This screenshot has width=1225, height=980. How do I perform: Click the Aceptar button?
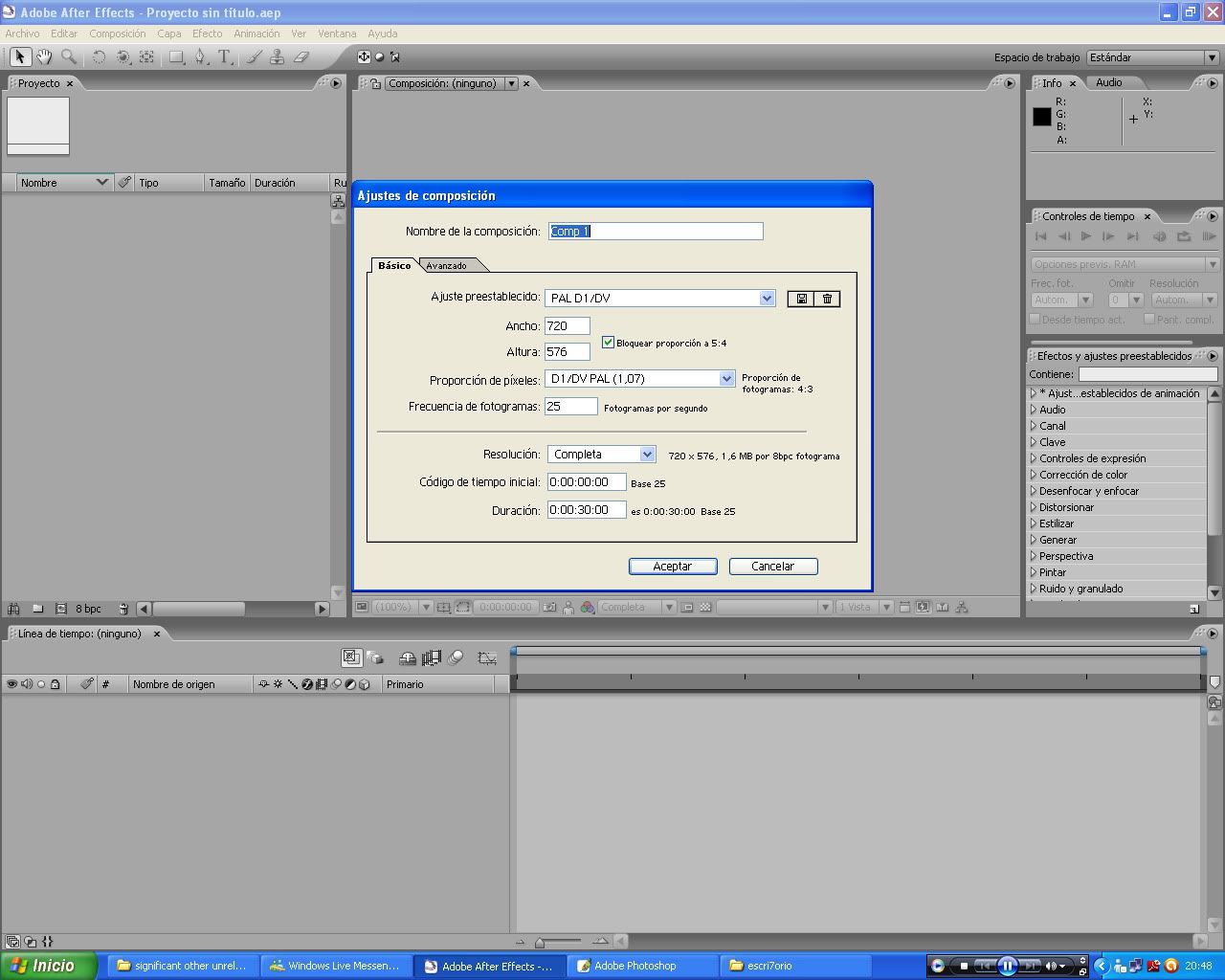pyautogui.click(x=673, y=567)
